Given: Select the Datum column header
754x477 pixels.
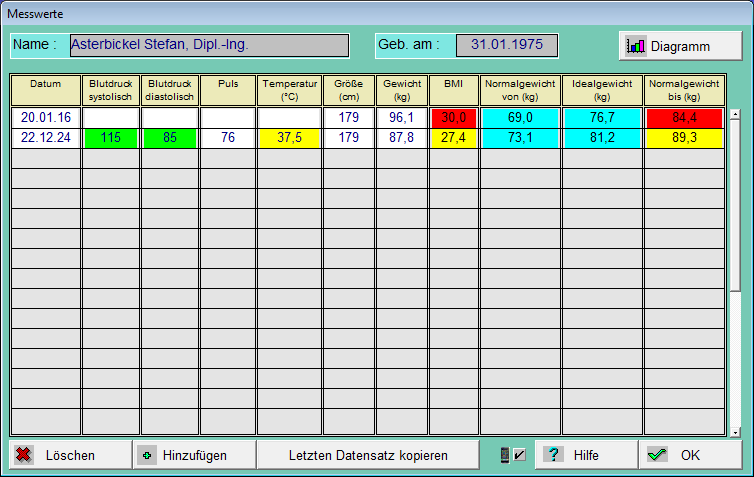Looking at the screenshot, I should tap(45, 90).
